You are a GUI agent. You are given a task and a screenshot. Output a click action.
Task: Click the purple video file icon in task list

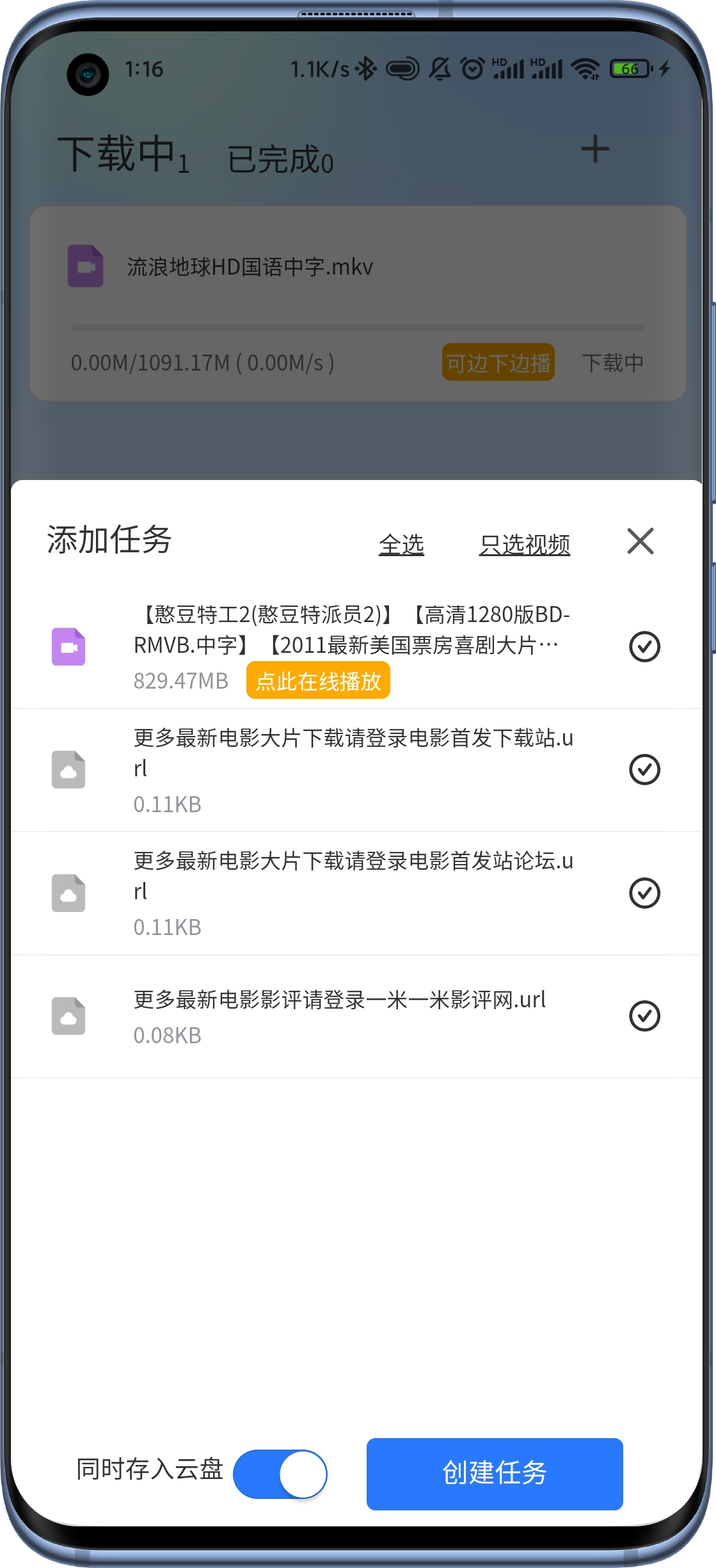click(x=68, y=646)
